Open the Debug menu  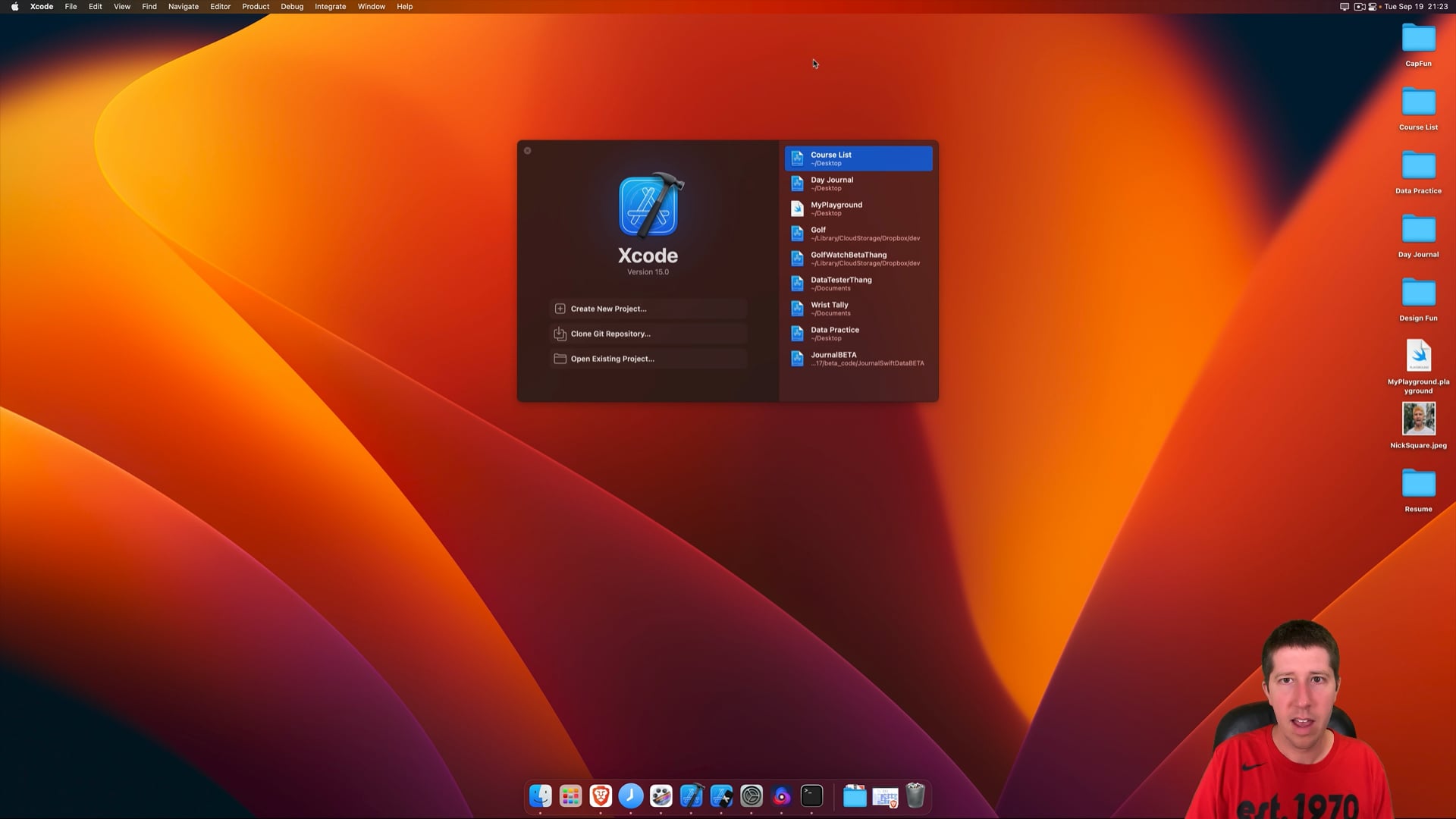[x=292, y=7]
